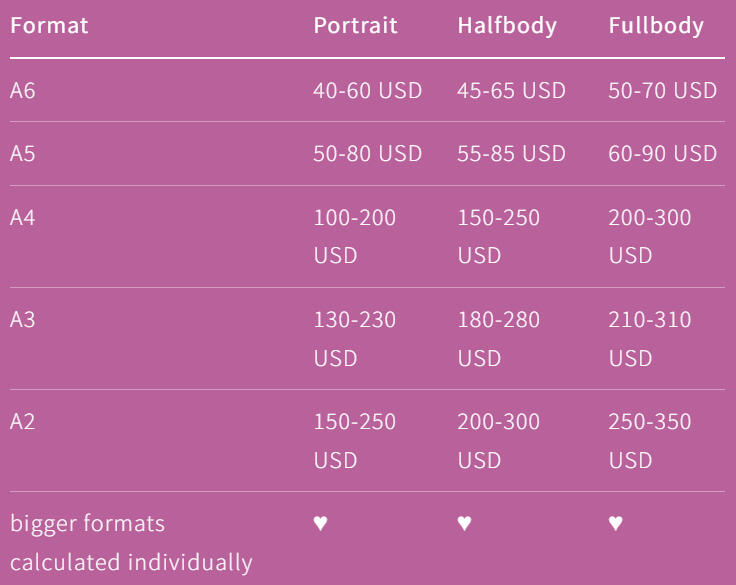Click the heart icon under Portrait column
Screen dimensions: 736x585
coord(320,523)
